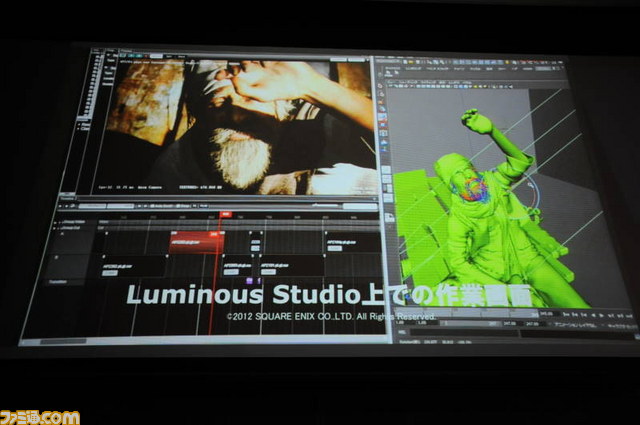640x425 pixels.
Task: Select the red highlighted clip on track A
Action: tap(196, 243)
